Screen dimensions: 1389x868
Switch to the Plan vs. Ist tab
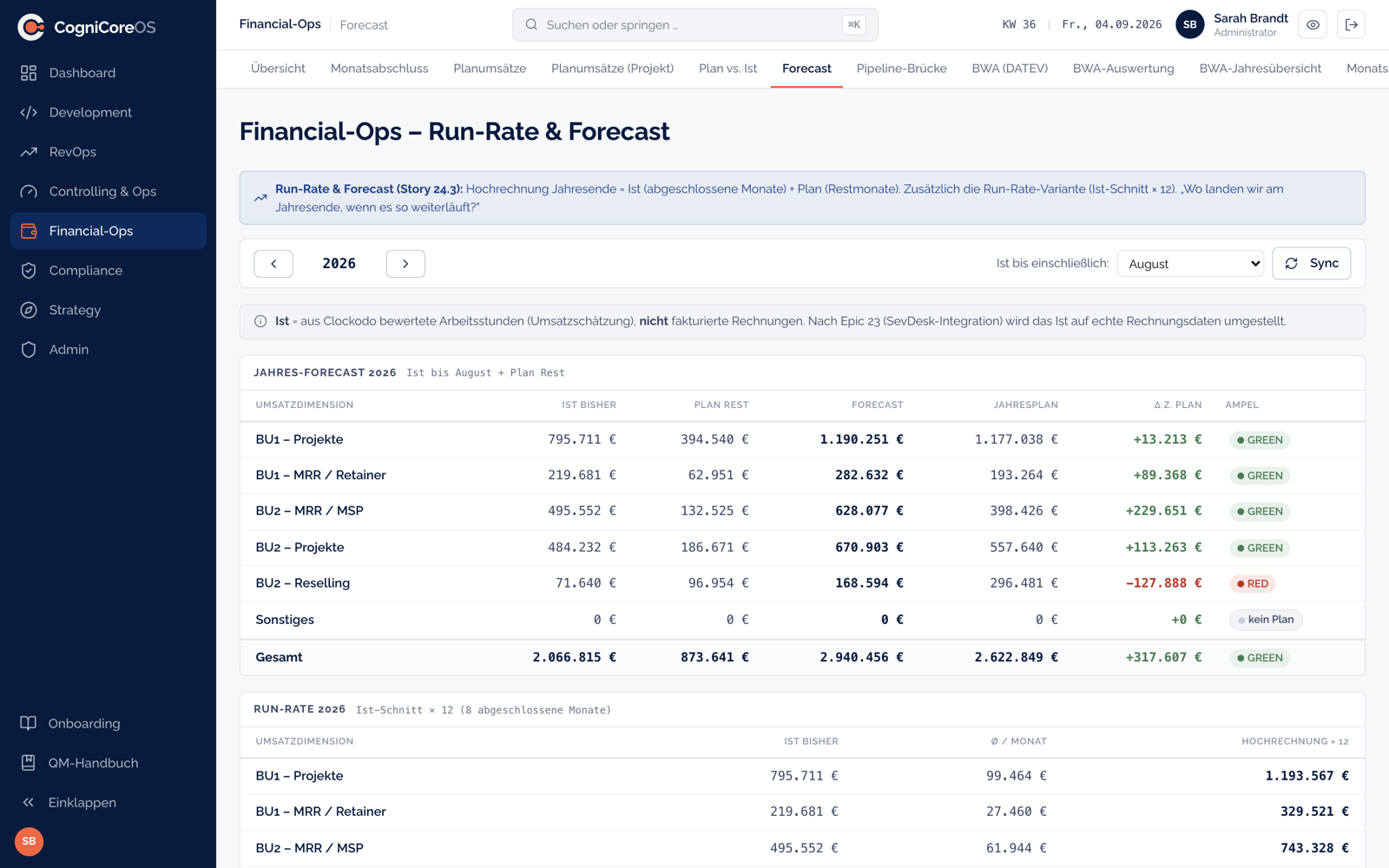(727, 69)
